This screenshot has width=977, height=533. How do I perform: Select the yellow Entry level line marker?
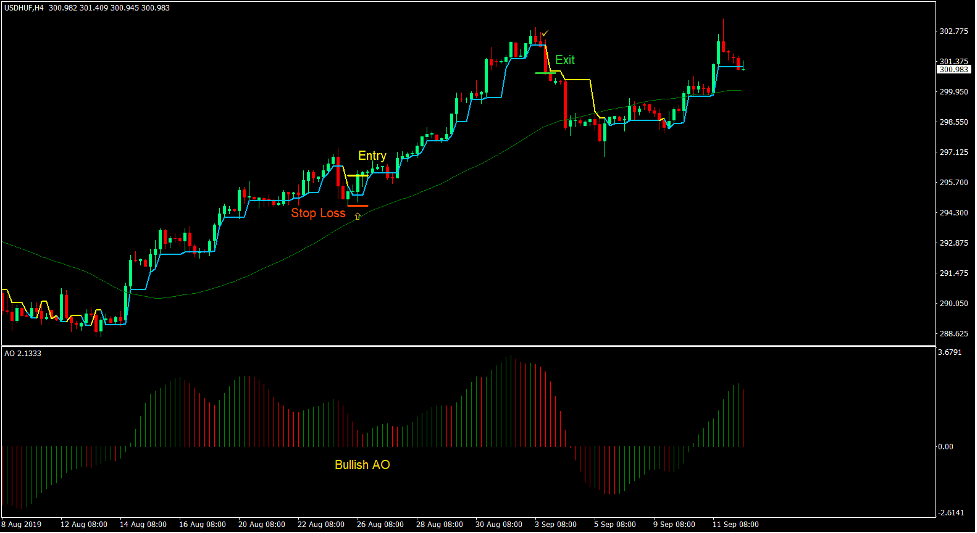click(x=358, y=175)
